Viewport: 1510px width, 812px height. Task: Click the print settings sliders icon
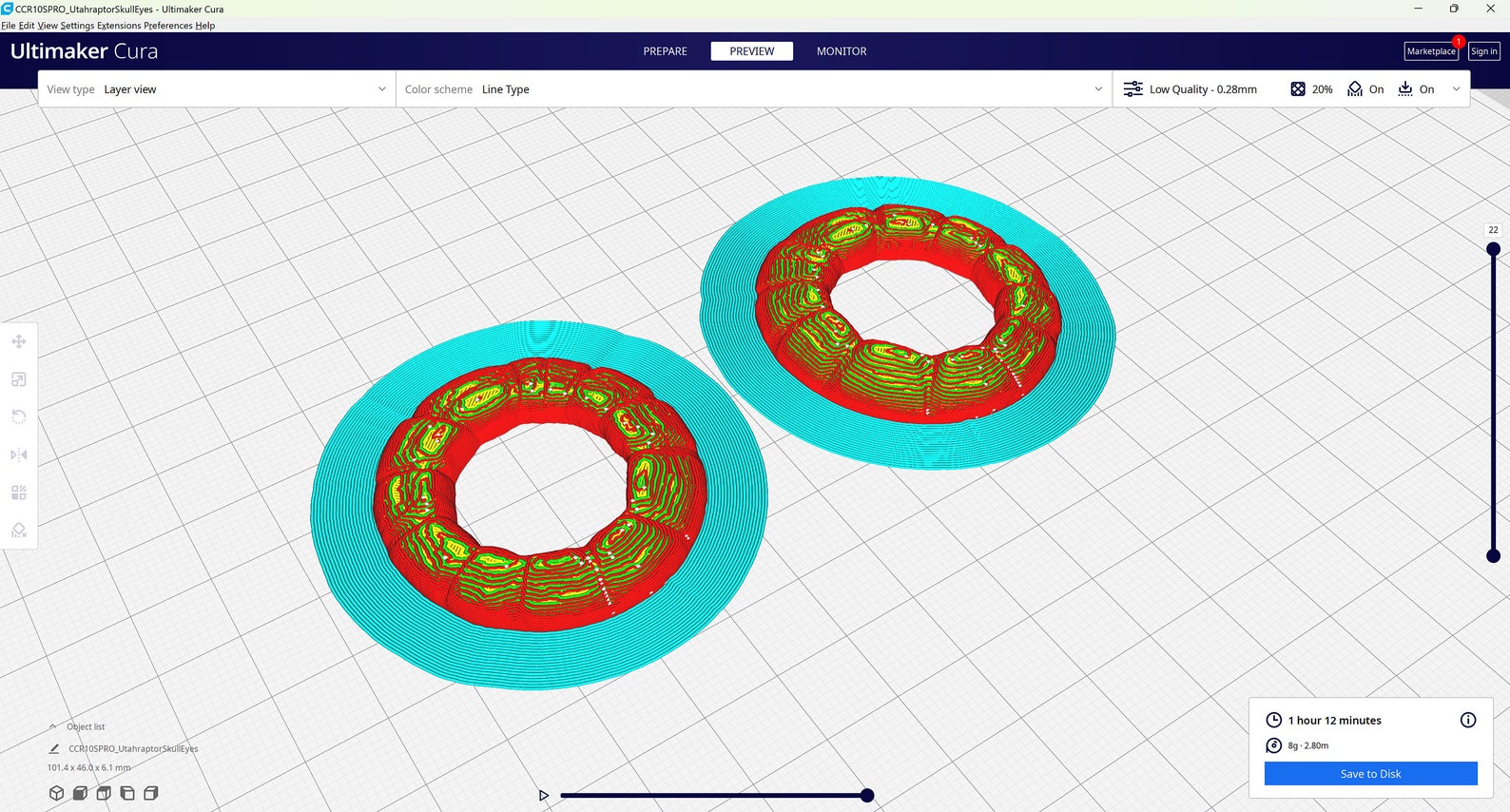1133,89
